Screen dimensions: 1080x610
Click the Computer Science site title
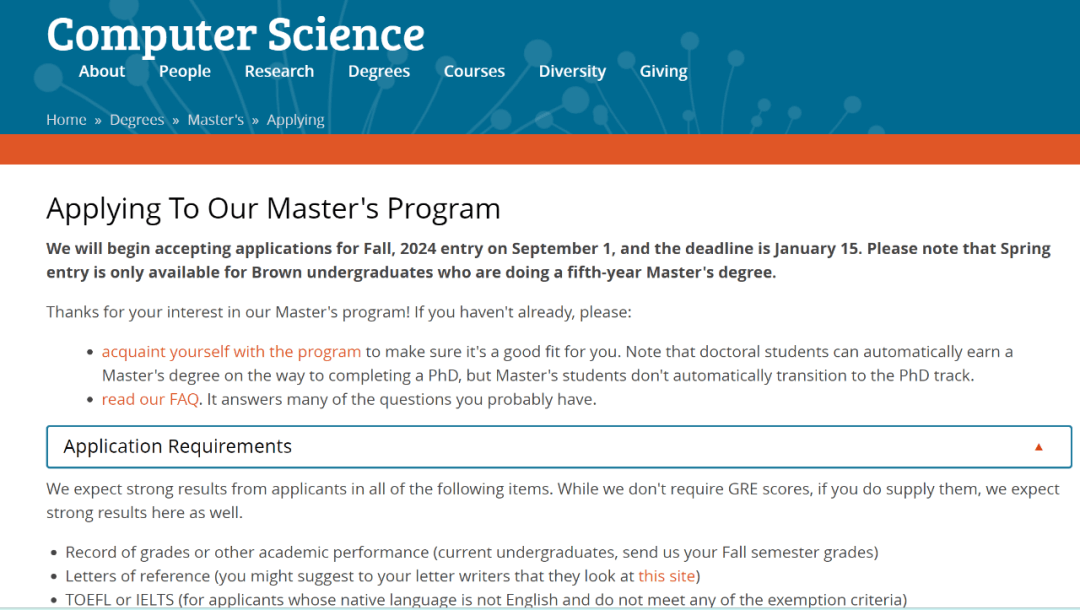[236, 34]
